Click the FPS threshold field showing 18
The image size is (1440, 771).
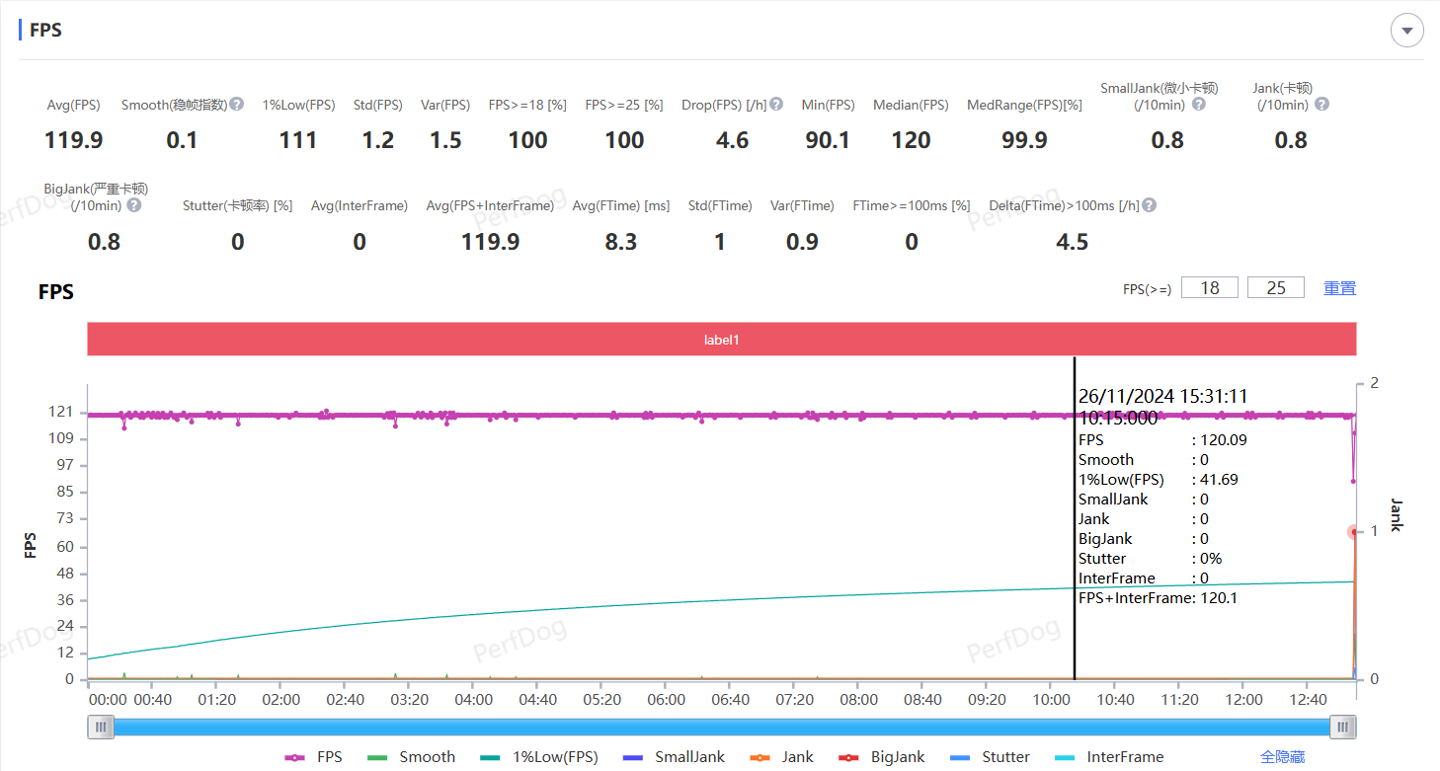click(x=1210, y=288)
